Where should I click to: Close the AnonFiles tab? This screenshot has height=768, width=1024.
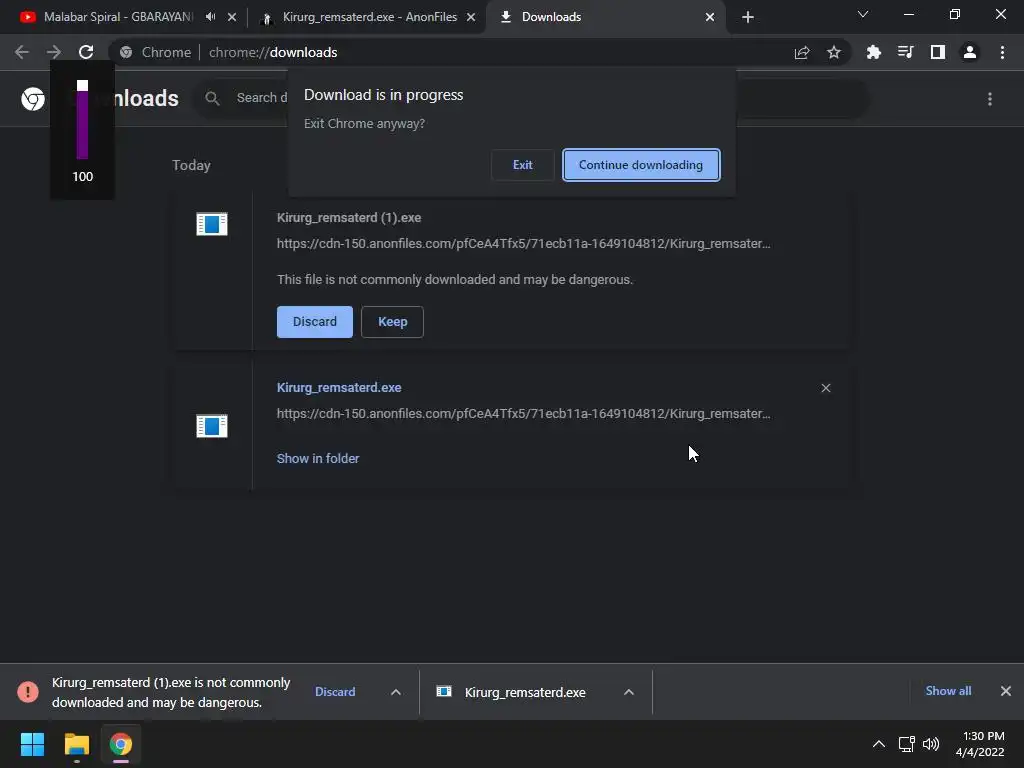471,18
